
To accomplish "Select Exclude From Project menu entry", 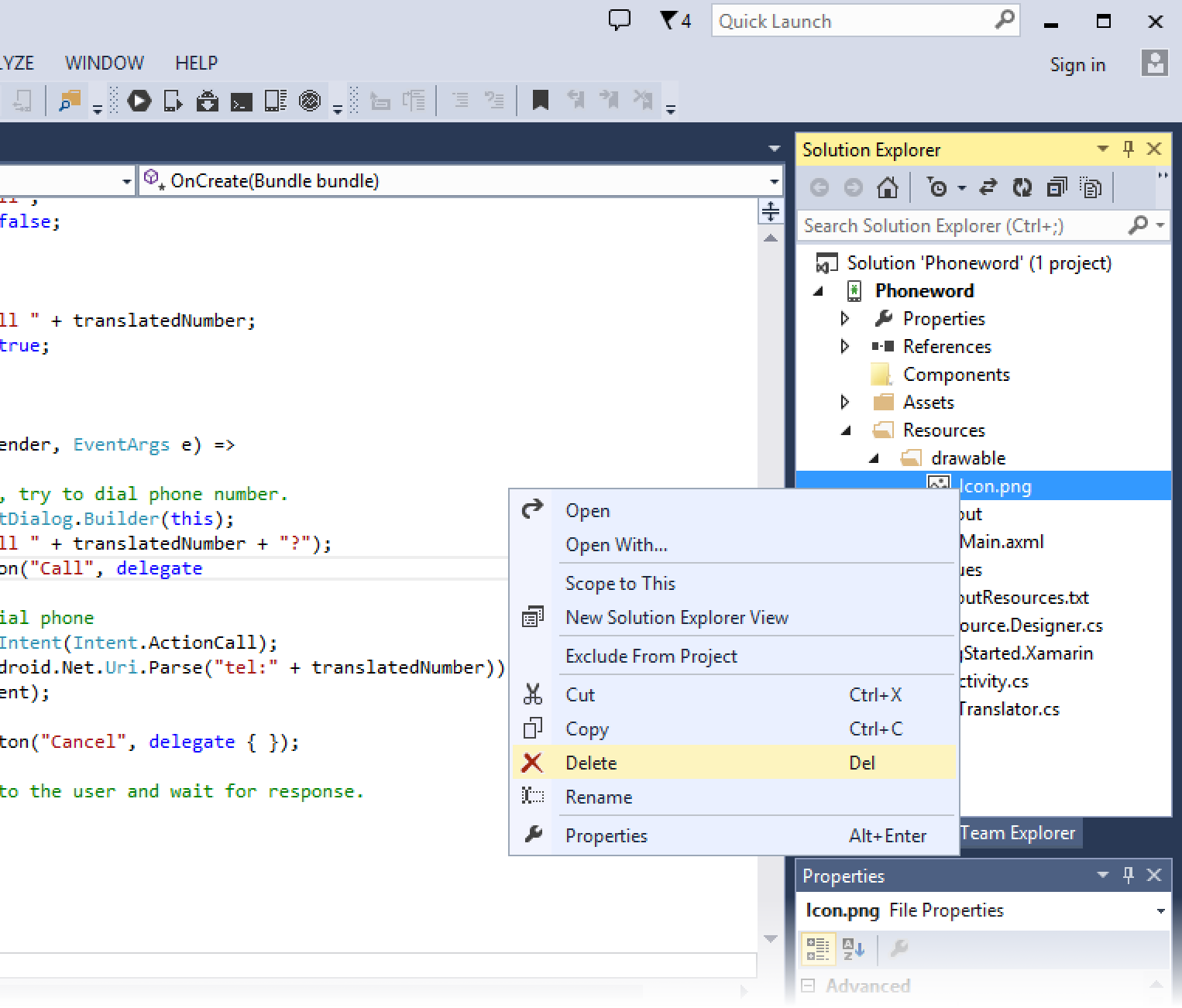I will click(x=651, y=656).
